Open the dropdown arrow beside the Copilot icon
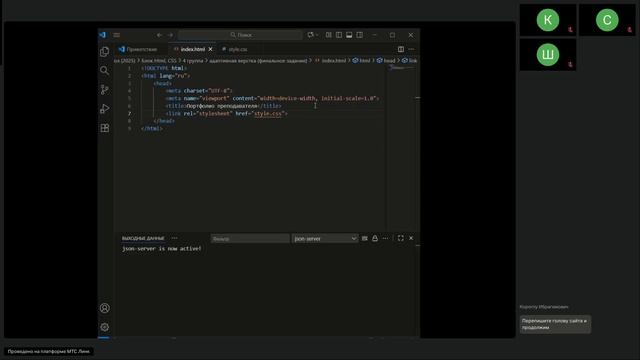640x360 pixels. tap(317, 35)
